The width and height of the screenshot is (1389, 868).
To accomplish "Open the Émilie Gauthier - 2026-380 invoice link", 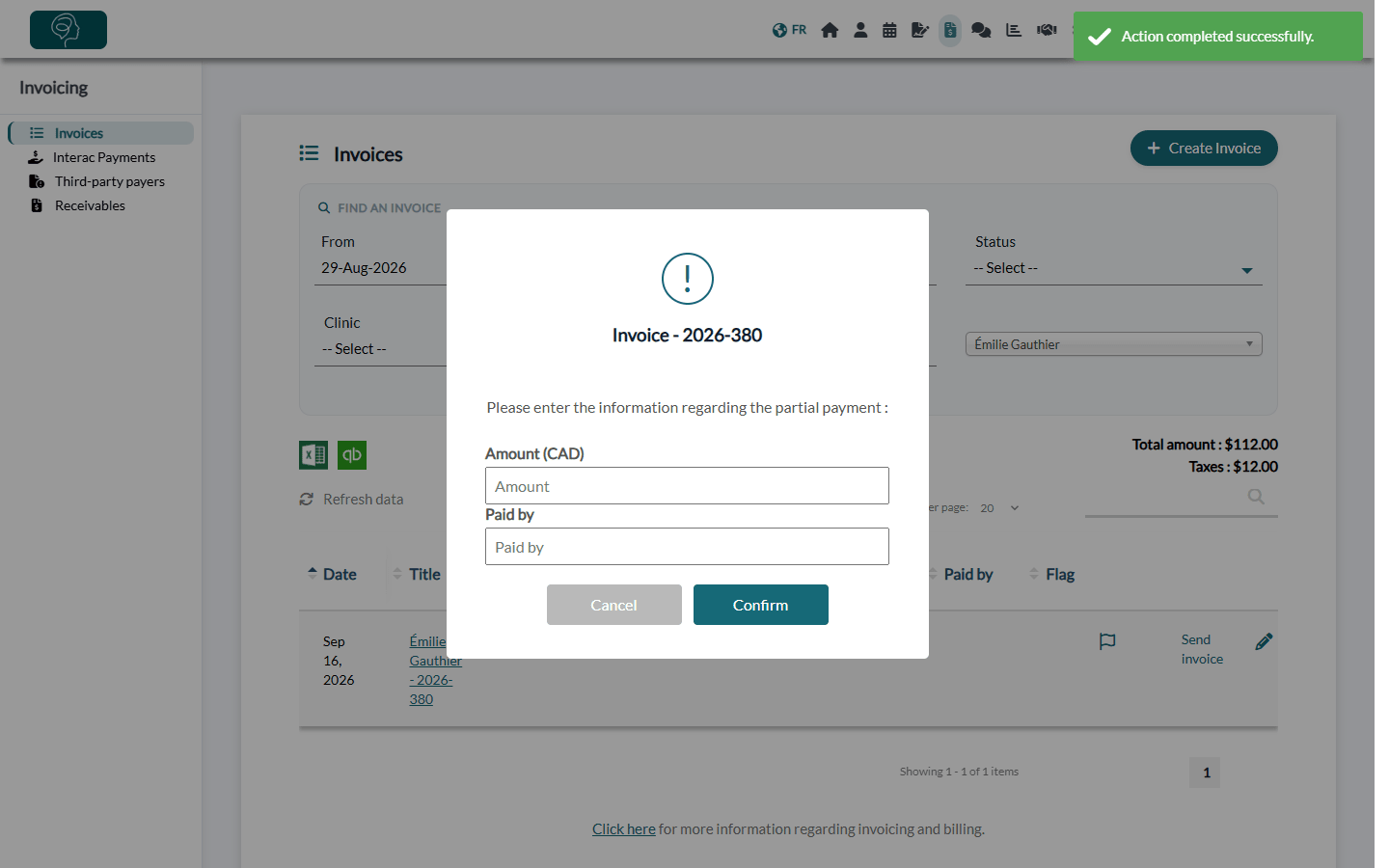I will (435, 670).
